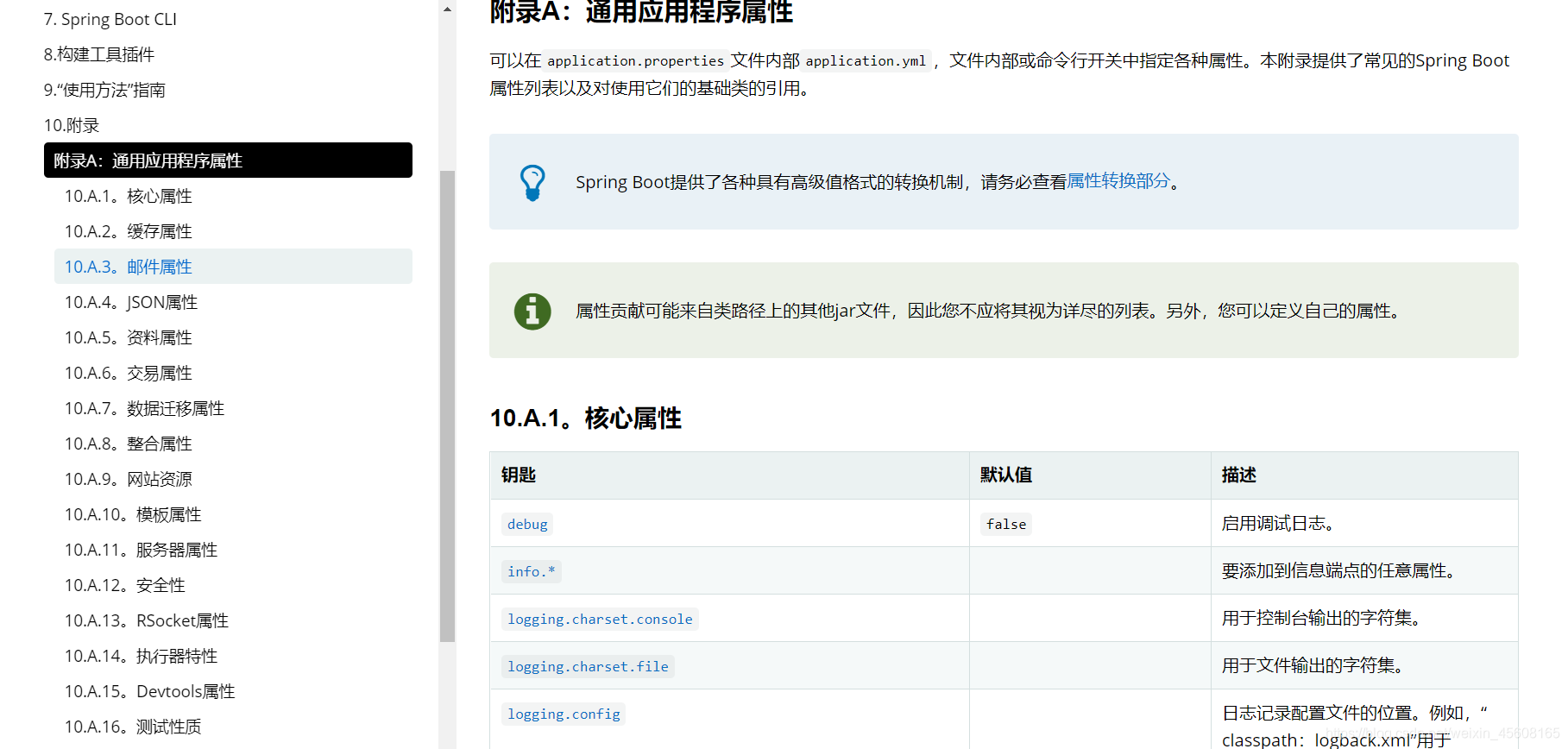Click the sidebar scrollbar thumb
1568x749 pixels.
pyautogui.click(x=447, y=406)
